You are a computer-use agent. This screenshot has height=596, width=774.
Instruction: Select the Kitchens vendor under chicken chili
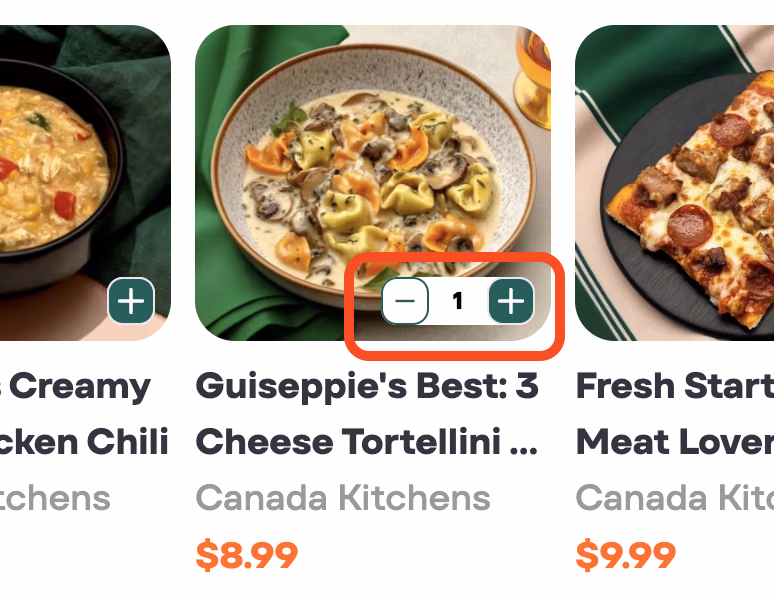[55, 497]
